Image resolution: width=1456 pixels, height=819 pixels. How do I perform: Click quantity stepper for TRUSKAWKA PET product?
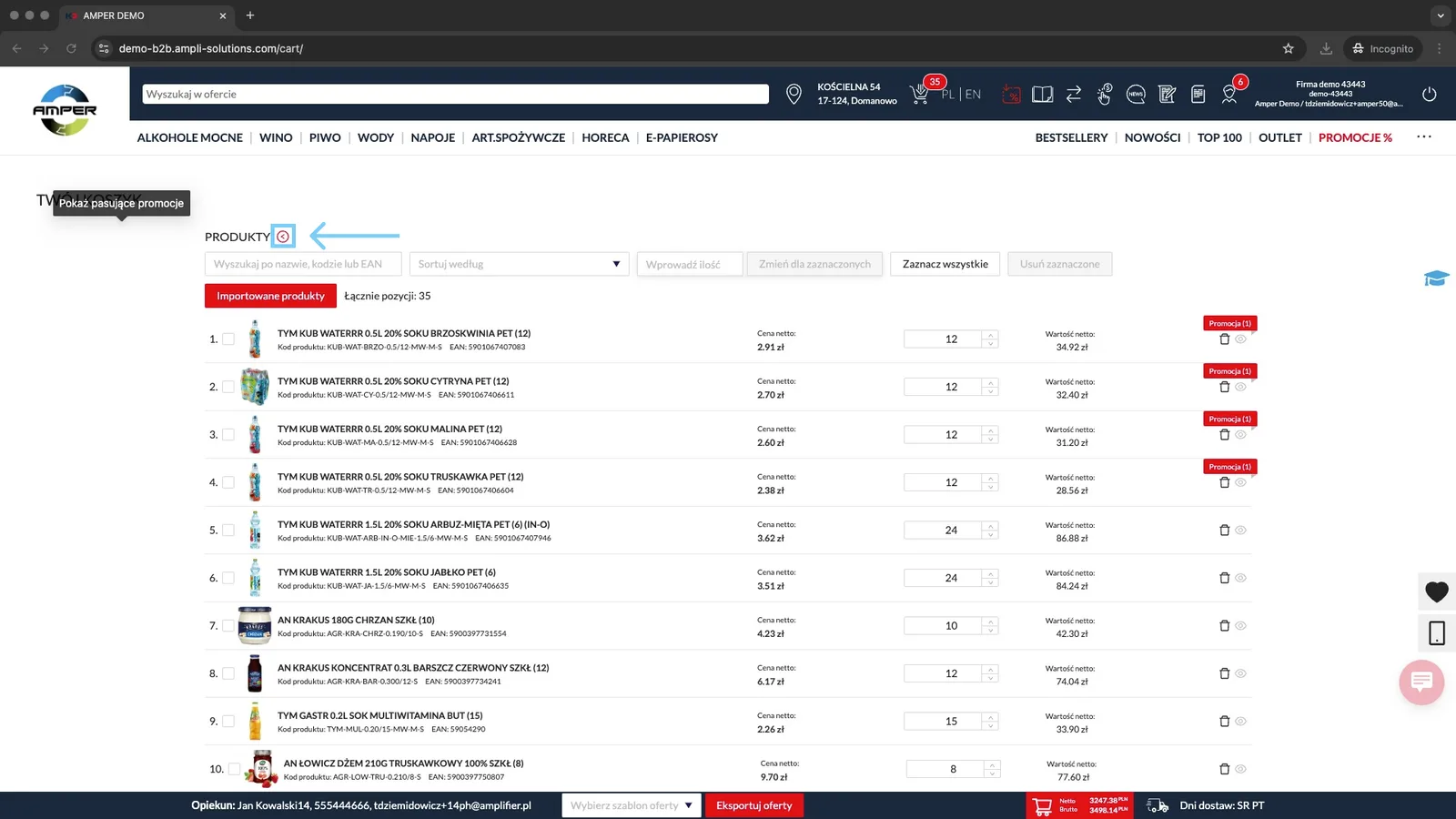pyautogui.click(x=990, y=482)
